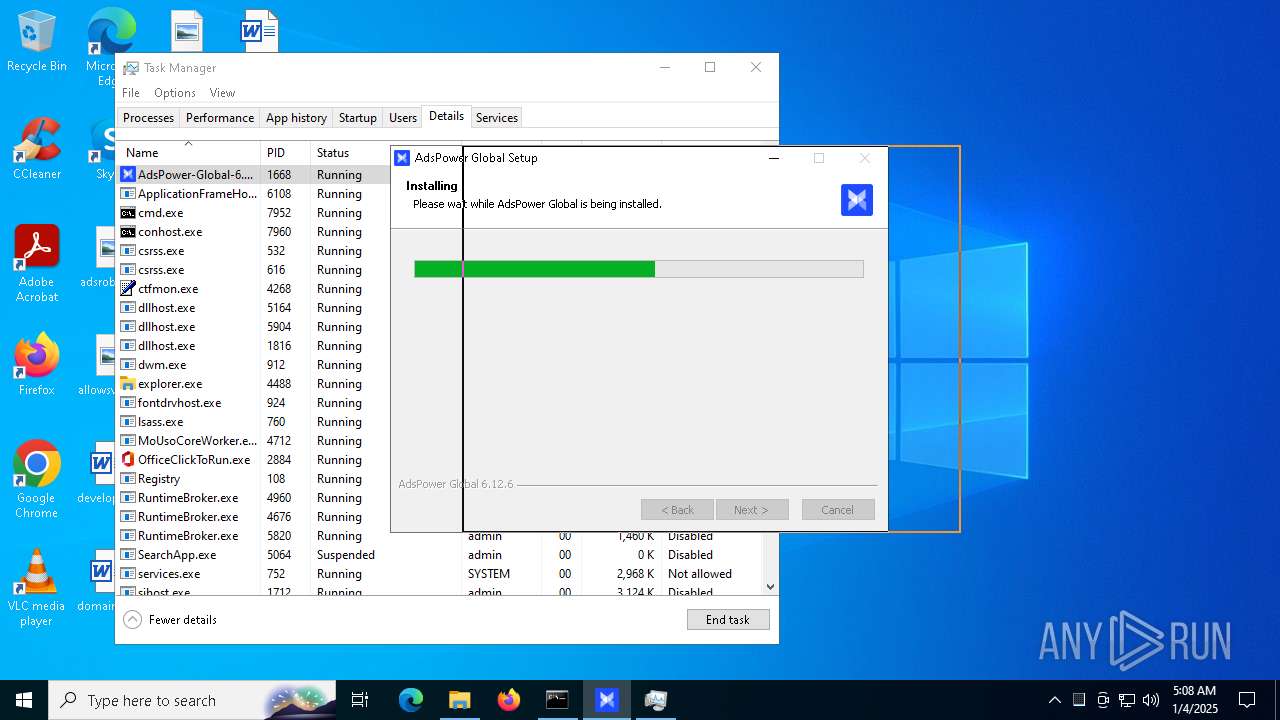Click the installation progress bar
Screen dimensions: 1280x720
click(639, 269)
